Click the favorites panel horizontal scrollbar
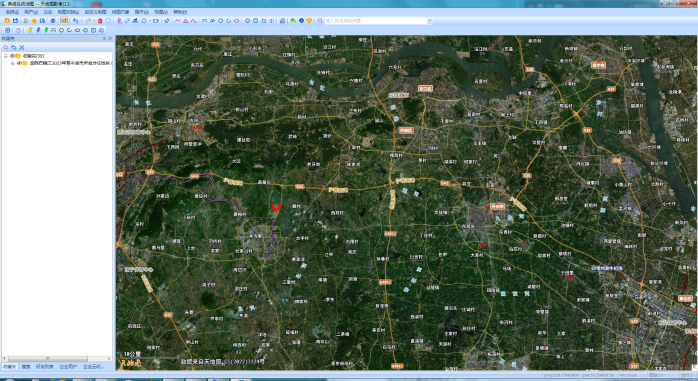The image size is (698, 381). 48,358
